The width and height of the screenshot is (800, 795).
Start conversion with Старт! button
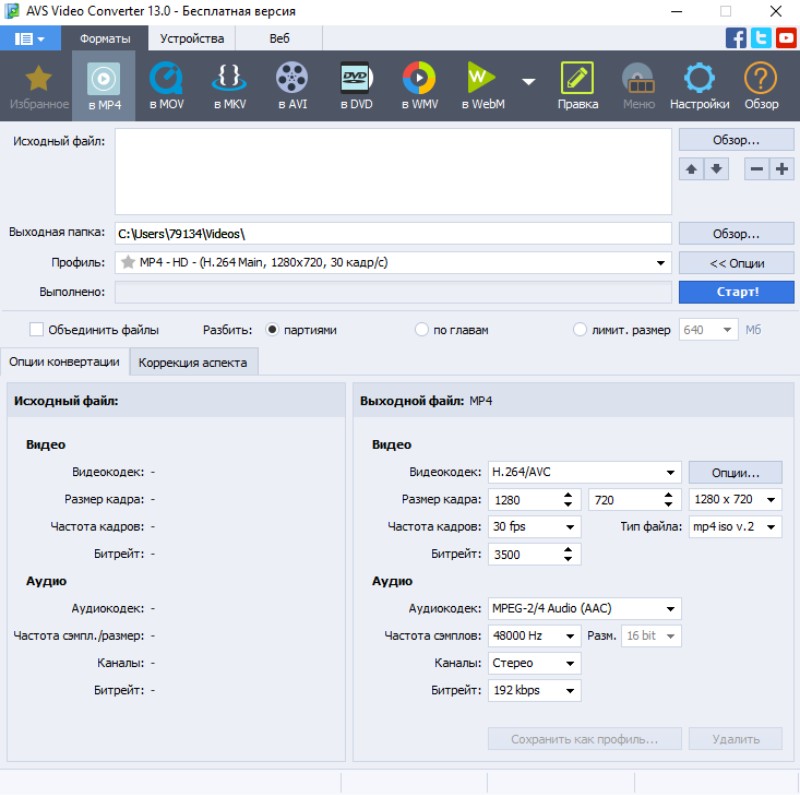(x=736, y=292)
